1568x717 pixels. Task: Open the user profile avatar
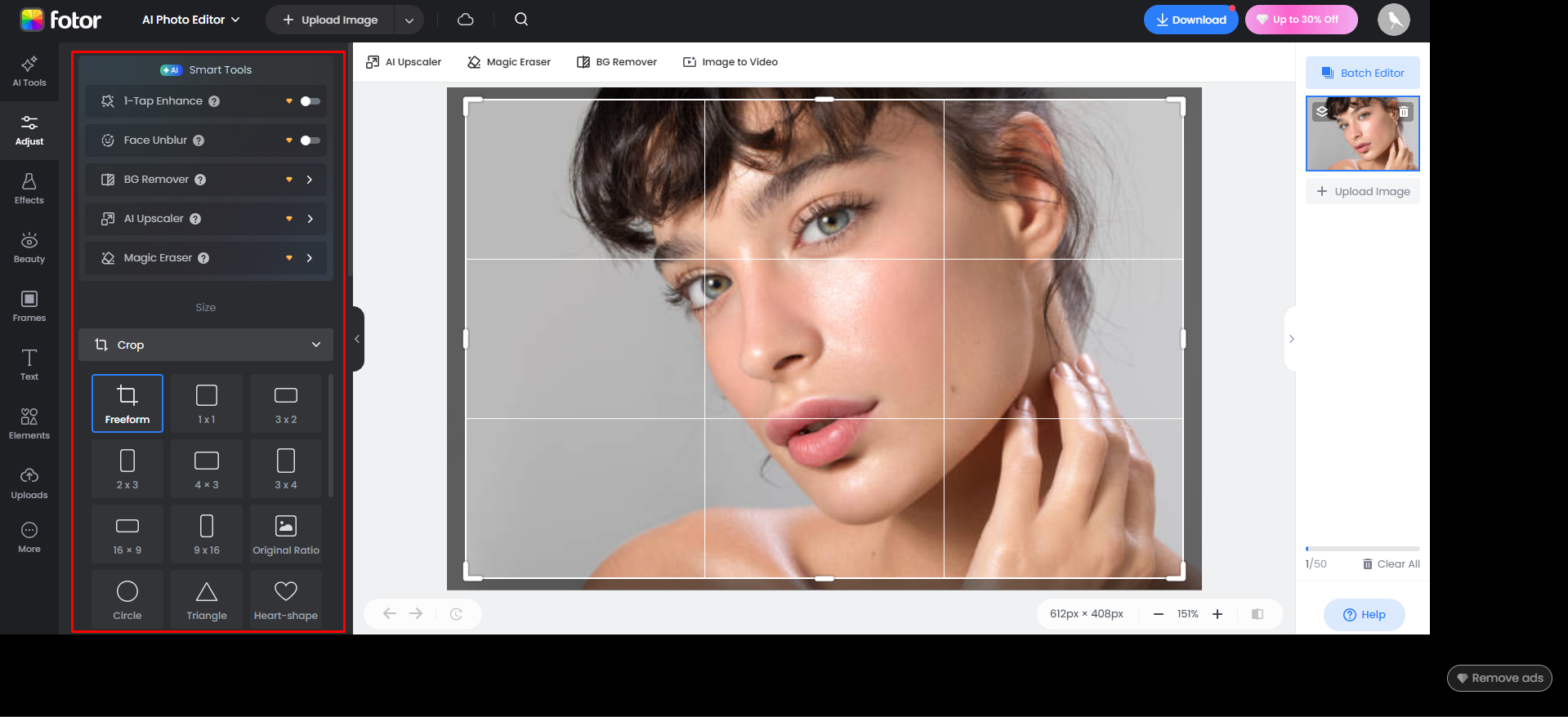(x=1394, y=20)
